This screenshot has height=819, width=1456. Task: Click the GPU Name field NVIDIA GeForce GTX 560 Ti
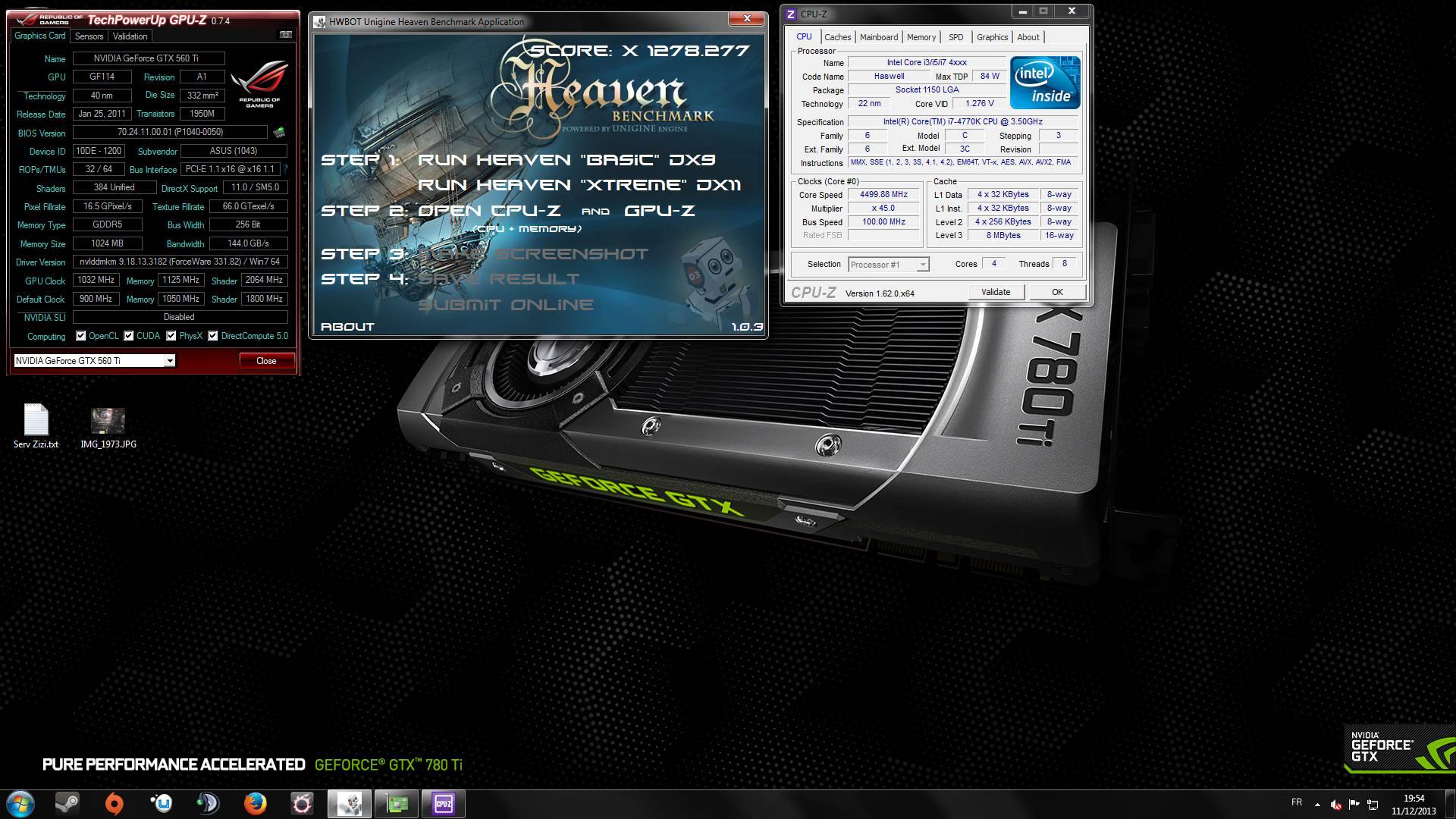tap(149, 58)
